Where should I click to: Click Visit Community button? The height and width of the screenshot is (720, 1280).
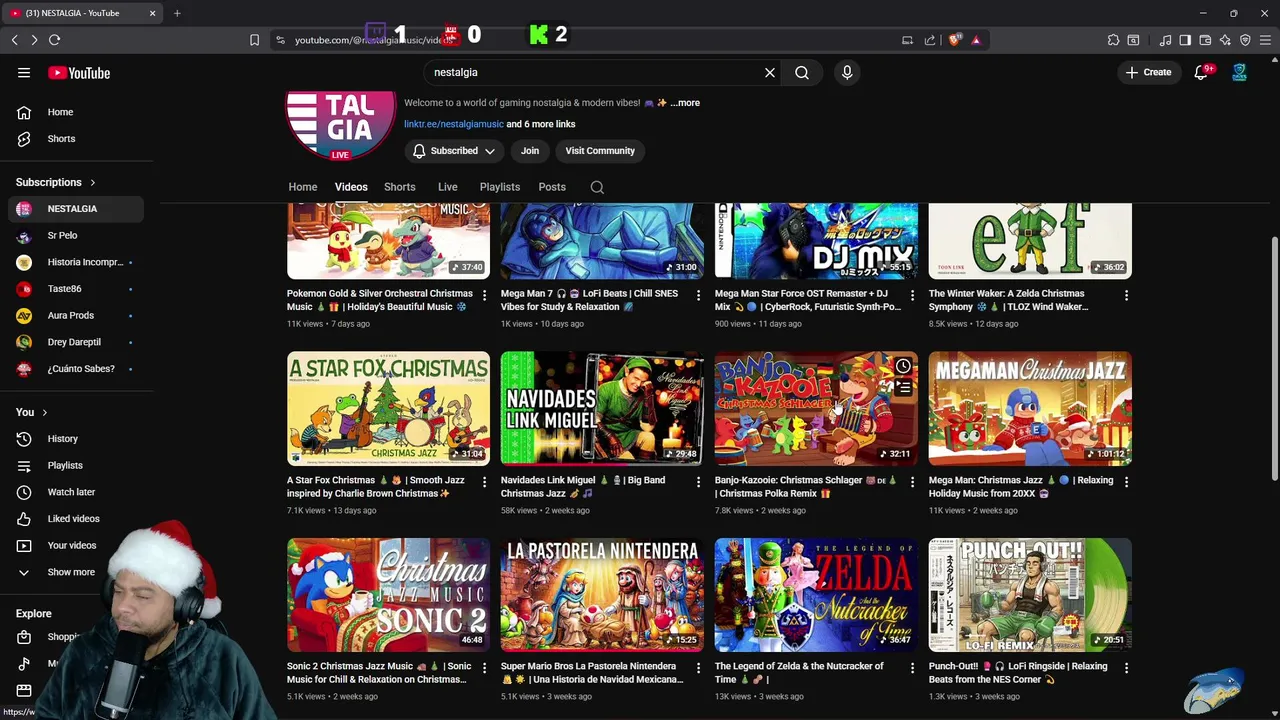tap(600, 151)
